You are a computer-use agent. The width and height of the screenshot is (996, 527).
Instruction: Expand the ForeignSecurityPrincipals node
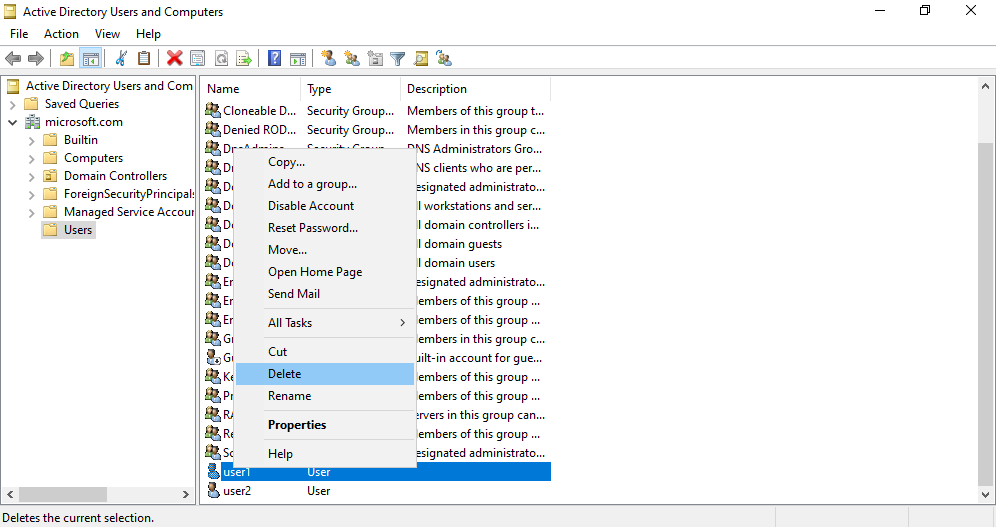click(x=32, y=194)
